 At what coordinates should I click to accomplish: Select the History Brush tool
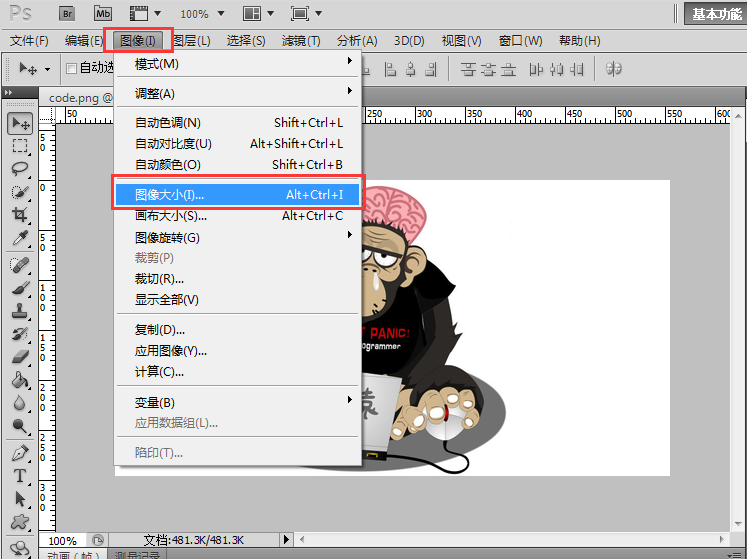point(20,334)
